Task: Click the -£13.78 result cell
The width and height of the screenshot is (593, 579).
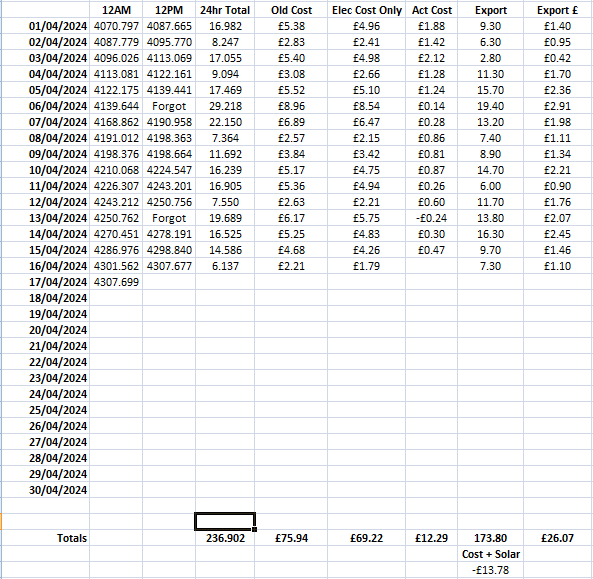Action: 491,570
